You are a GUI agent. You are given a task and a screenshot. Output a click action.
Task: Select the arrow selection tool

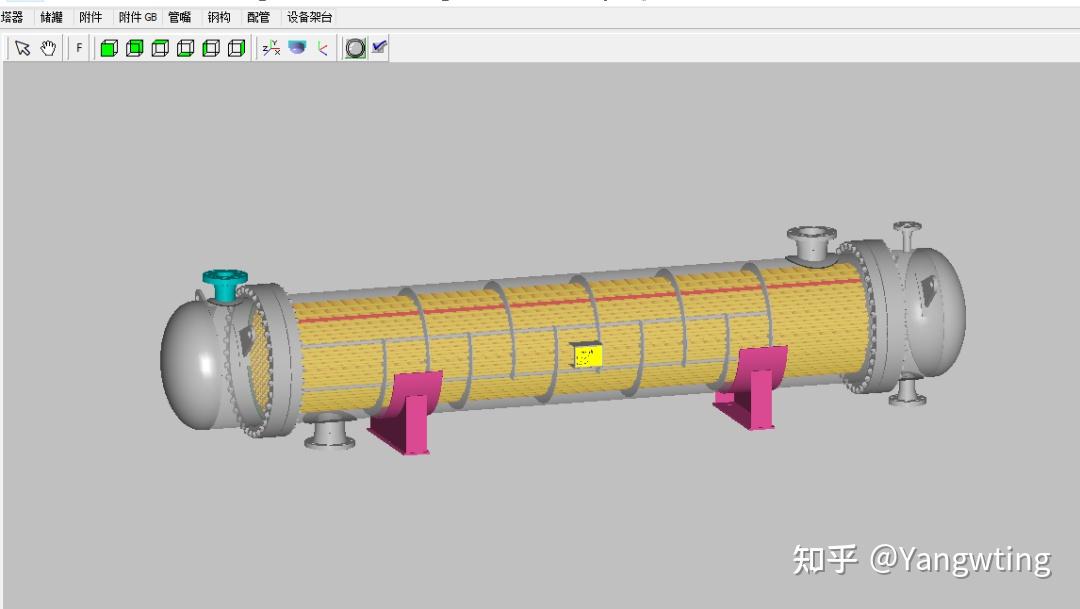click(23, 46)
